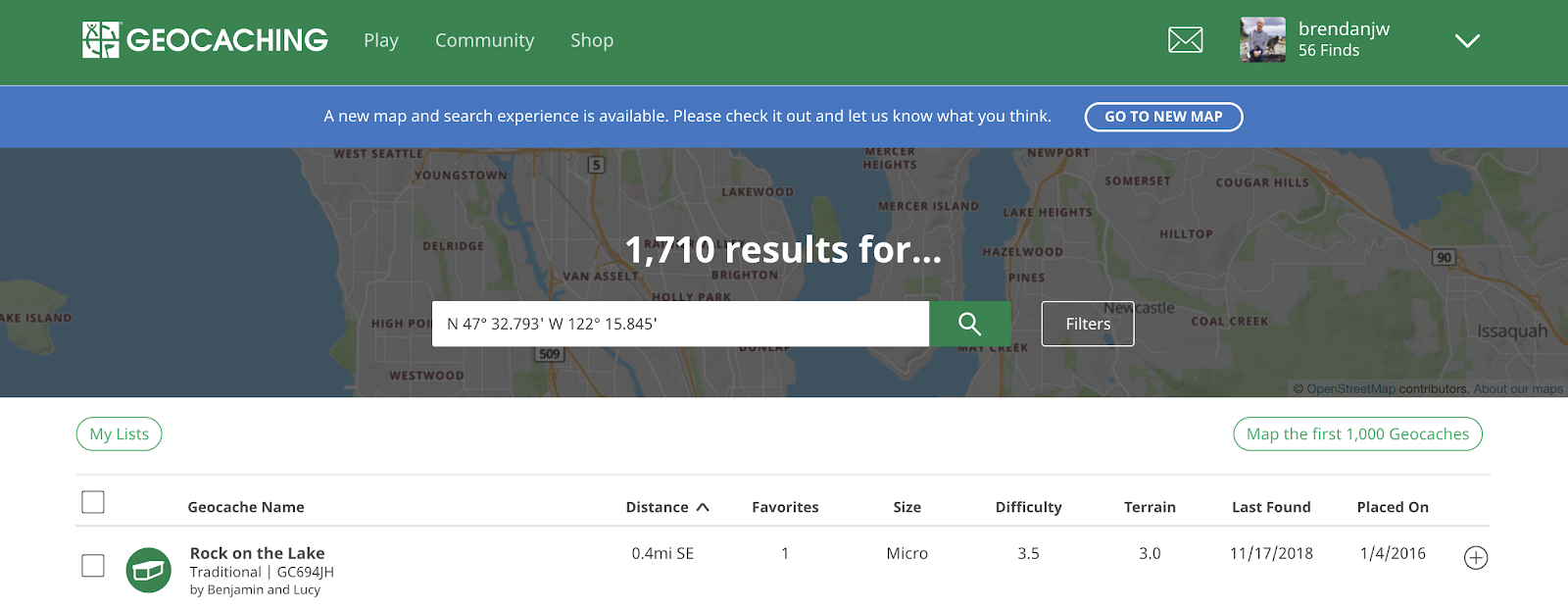Open My Lists
The image size is (1568, 610).
[x=120, y=434]
